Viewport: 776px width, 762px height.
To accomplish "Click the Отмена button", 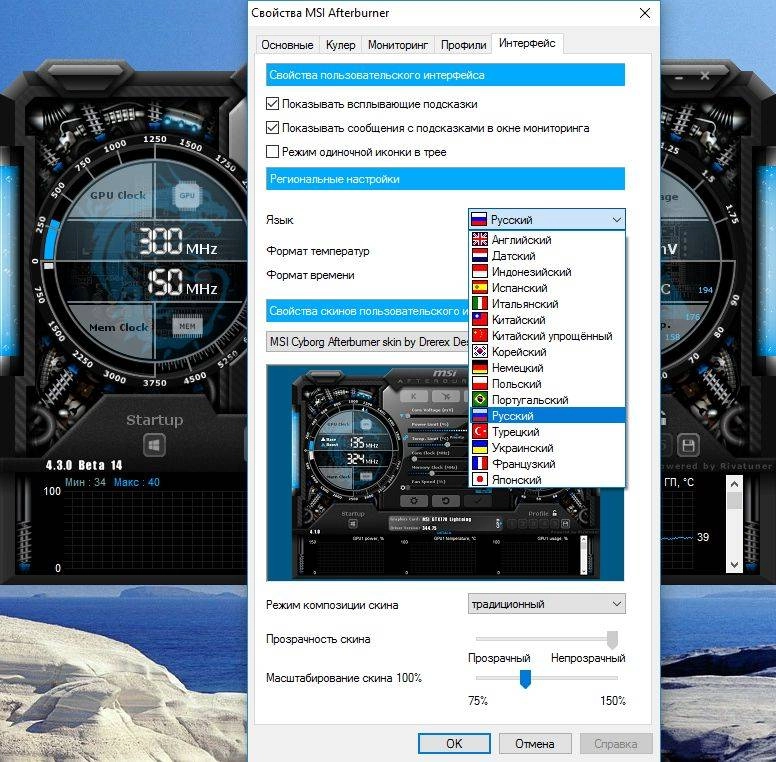I will (x=534, y=743).
